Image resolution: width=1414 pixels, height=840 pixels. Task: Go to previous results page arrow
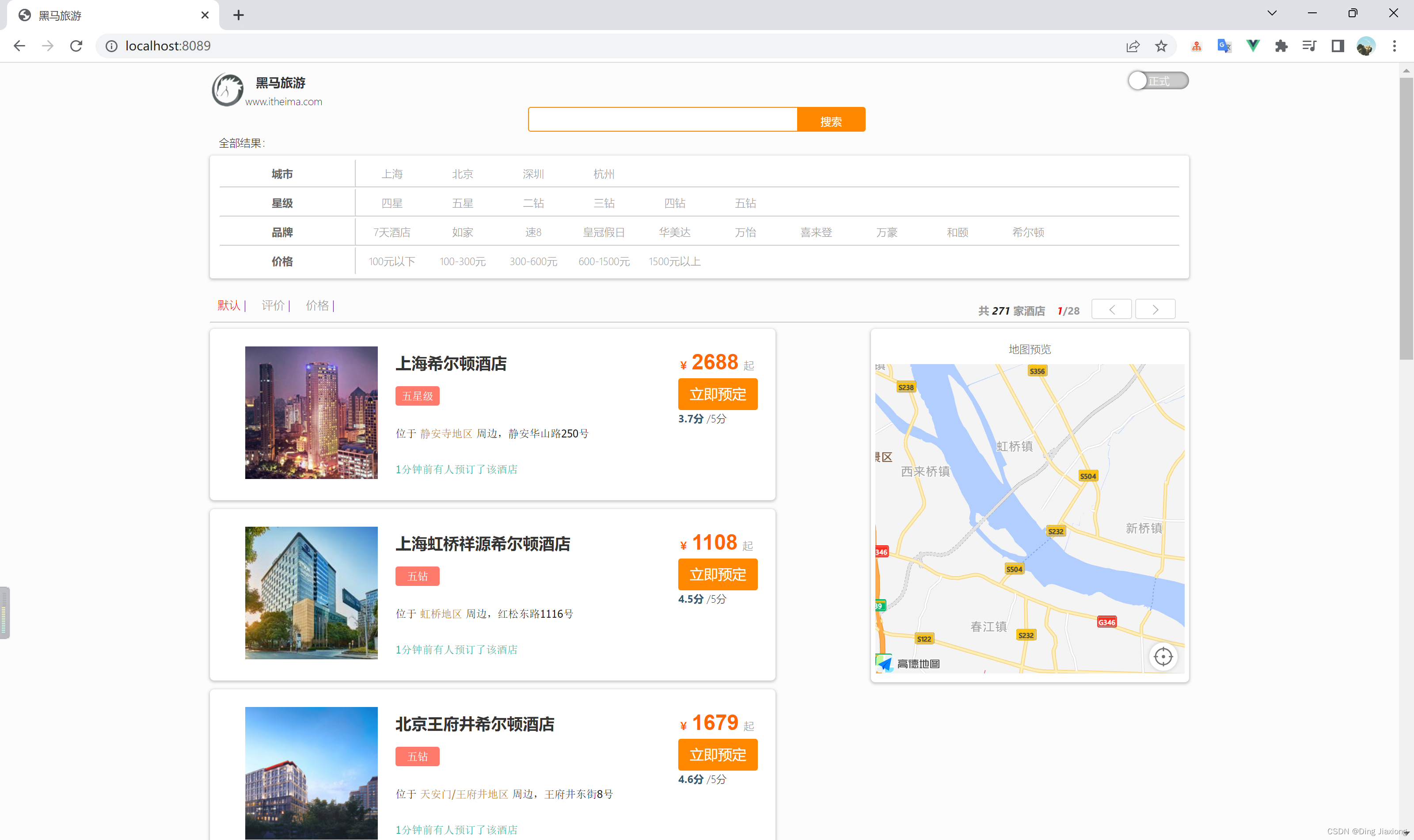tap(1112, 309)
